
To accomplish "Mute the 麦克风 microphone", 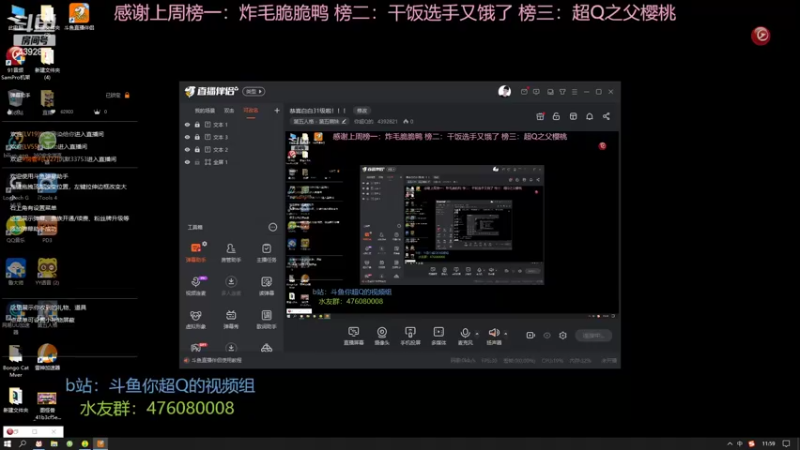I will point(465,336).
